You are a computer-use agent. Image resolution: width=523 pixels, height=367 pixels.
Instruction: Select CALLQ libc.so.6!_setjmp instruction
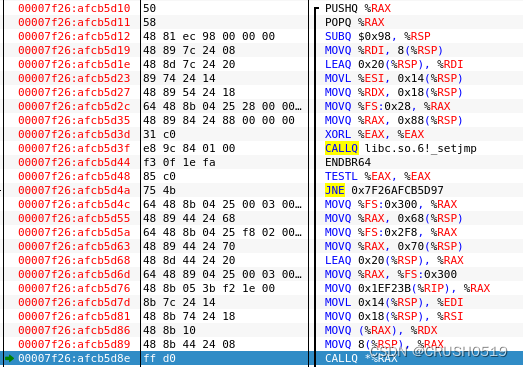point(401,148)
